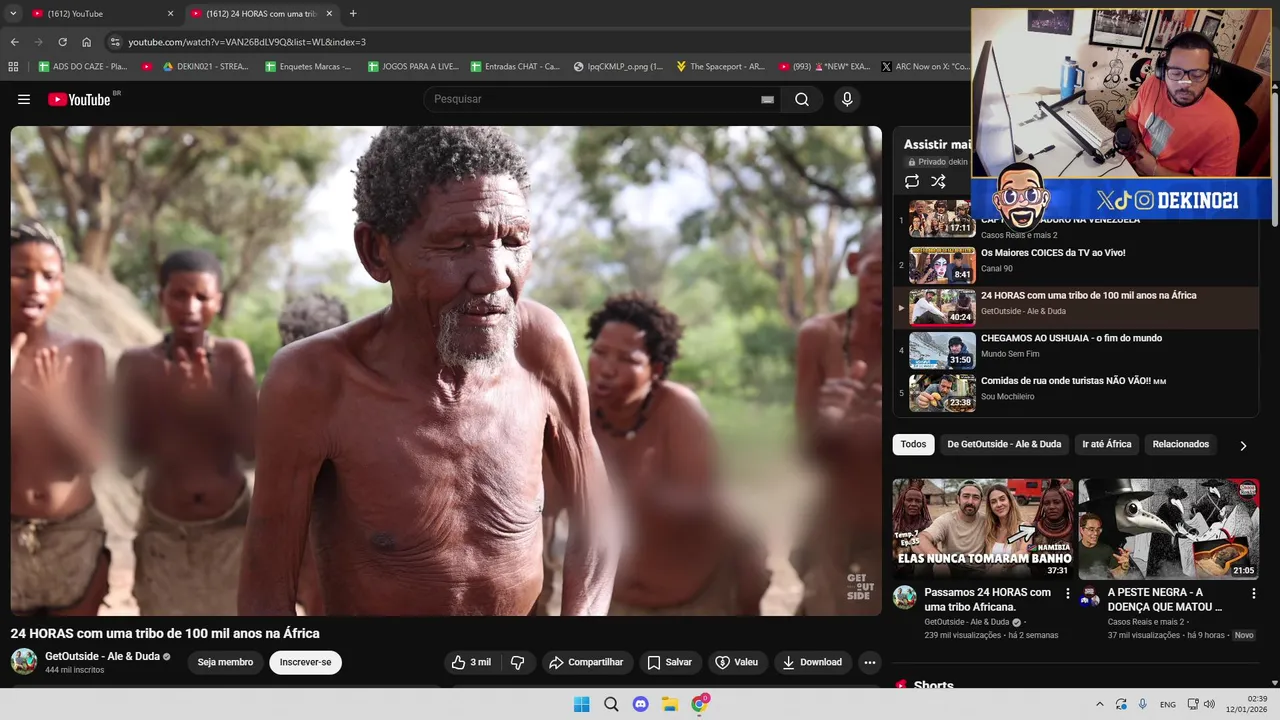Like the video with thumbs up
The width and height of the screenshot is (1280, 720).
(x=472, y=662)
